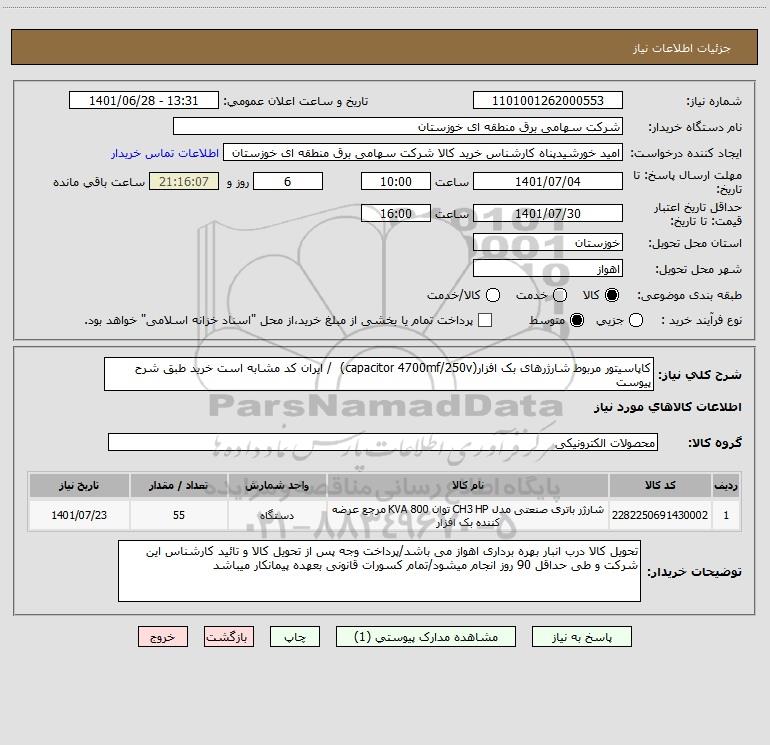Select the کالا radio button
770x745 pixels.
[x=612, y=295]
